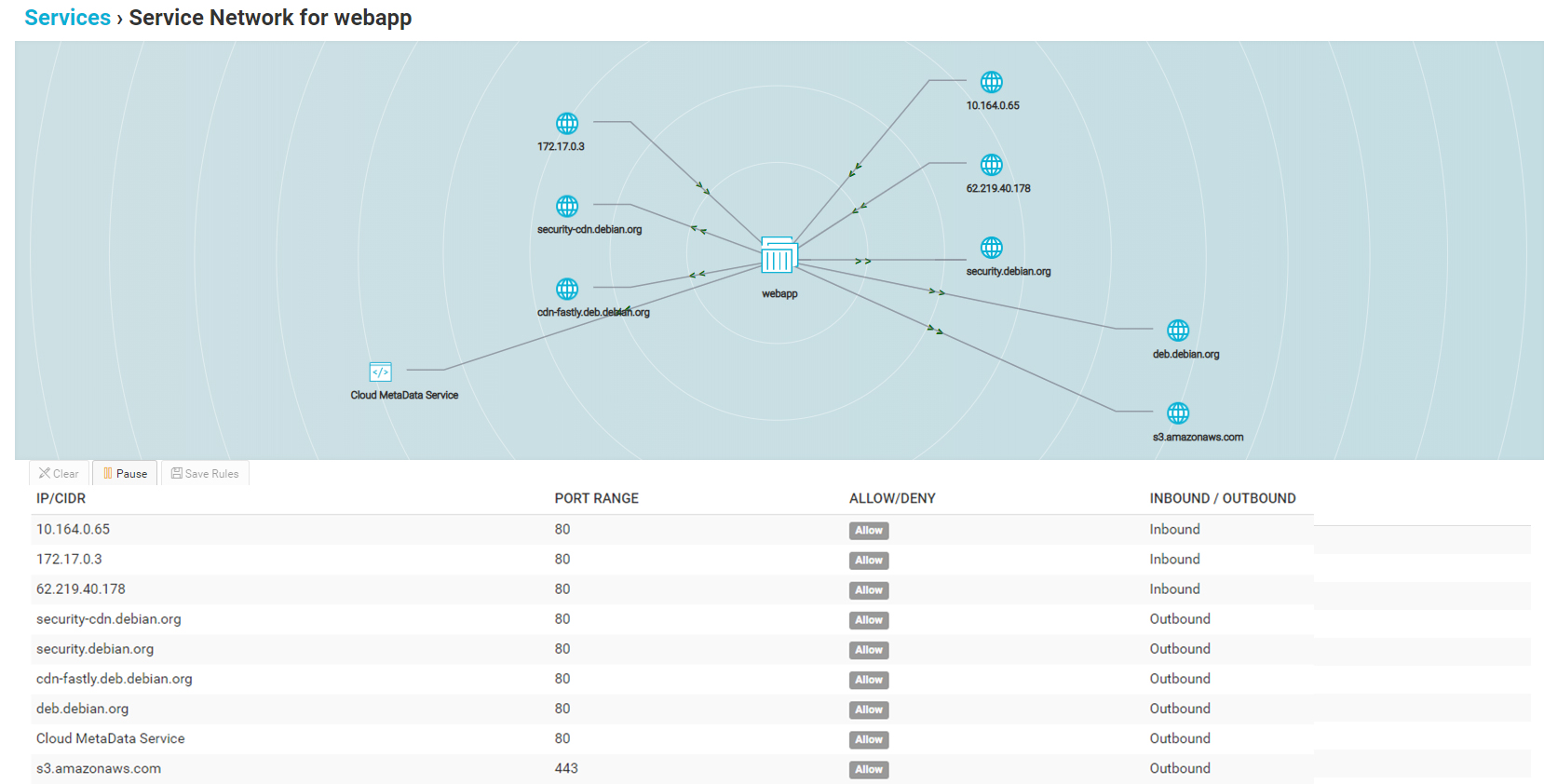
Task: Select the 172.17.0.3 table cell
Action: point(69,559)
